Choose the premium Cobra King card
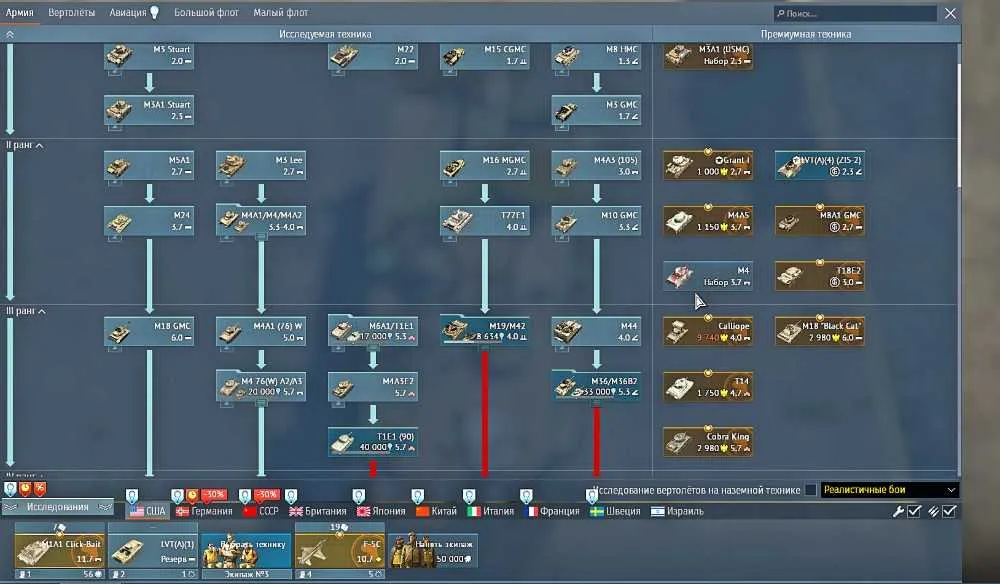 point(708,442)
